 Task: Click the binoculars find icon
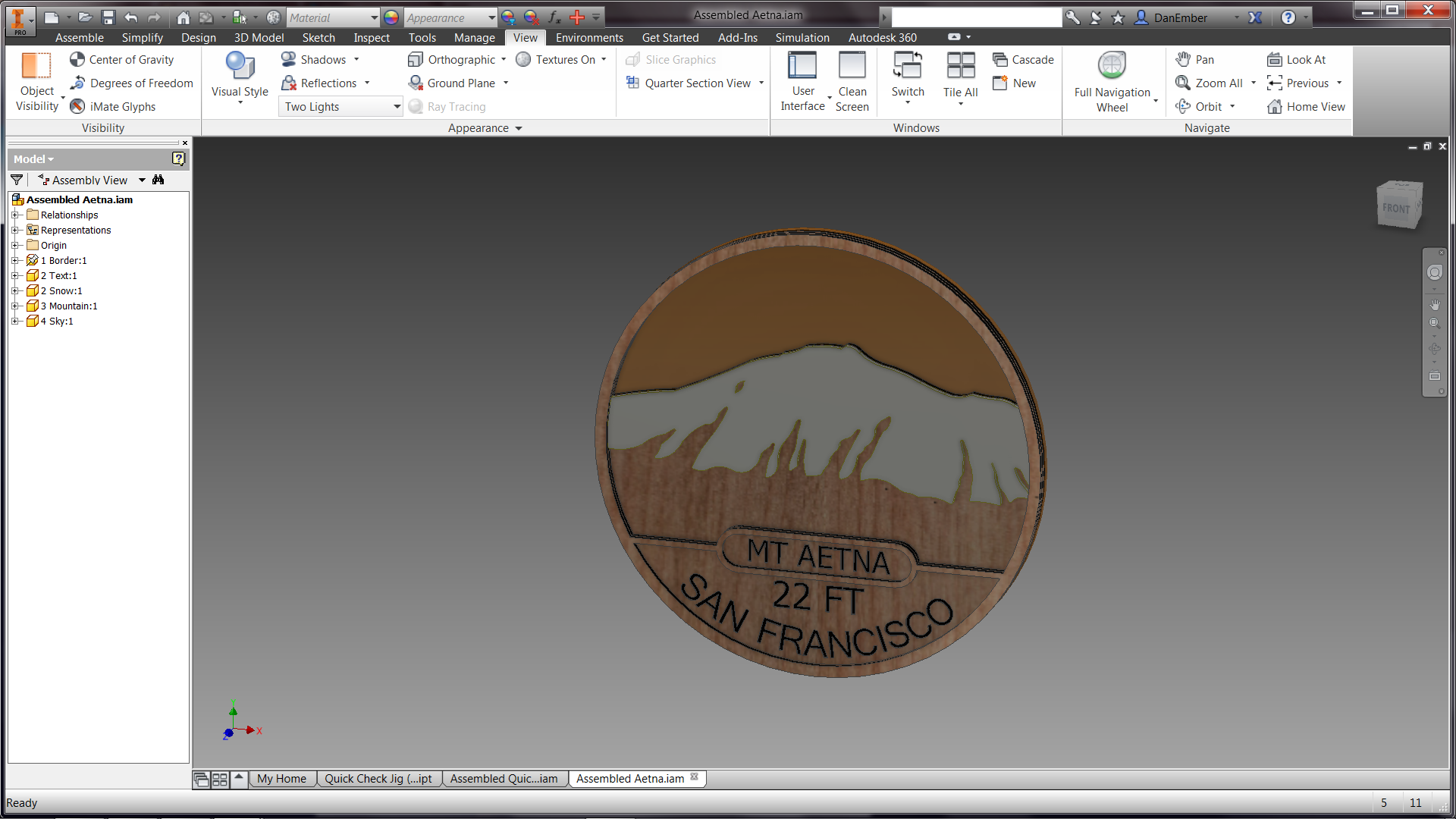tap(158, 180)
